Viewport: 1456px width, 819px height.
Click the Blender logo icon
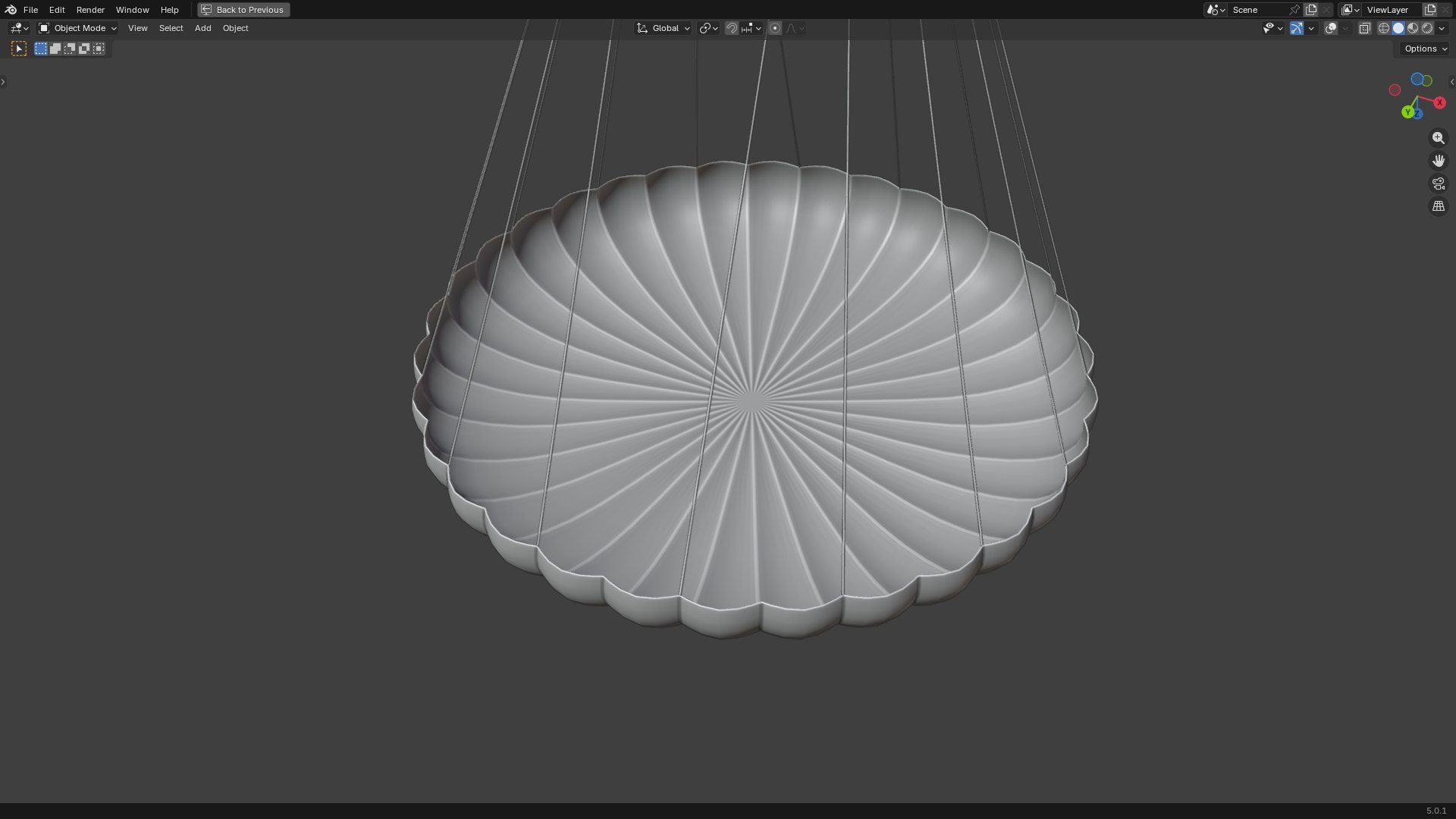(x=11, y=10)
